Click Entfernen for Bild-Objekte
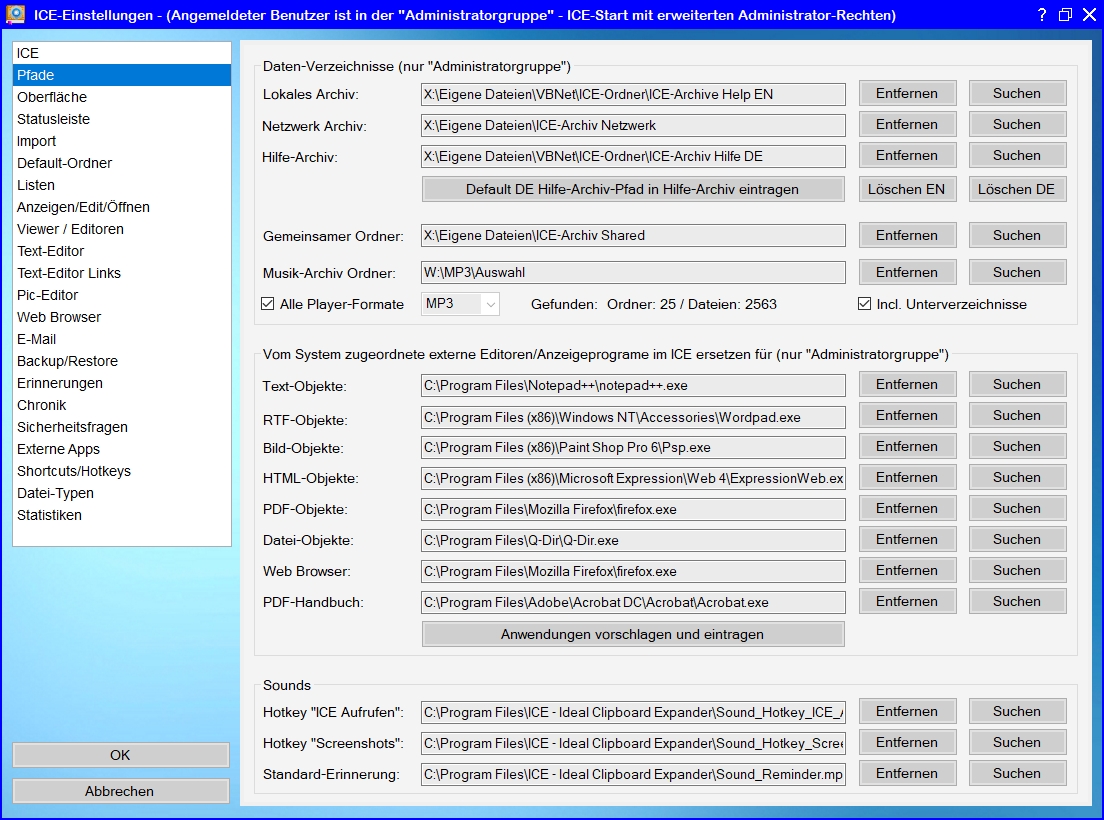1104x820 pixels. (x=907, y=447)
